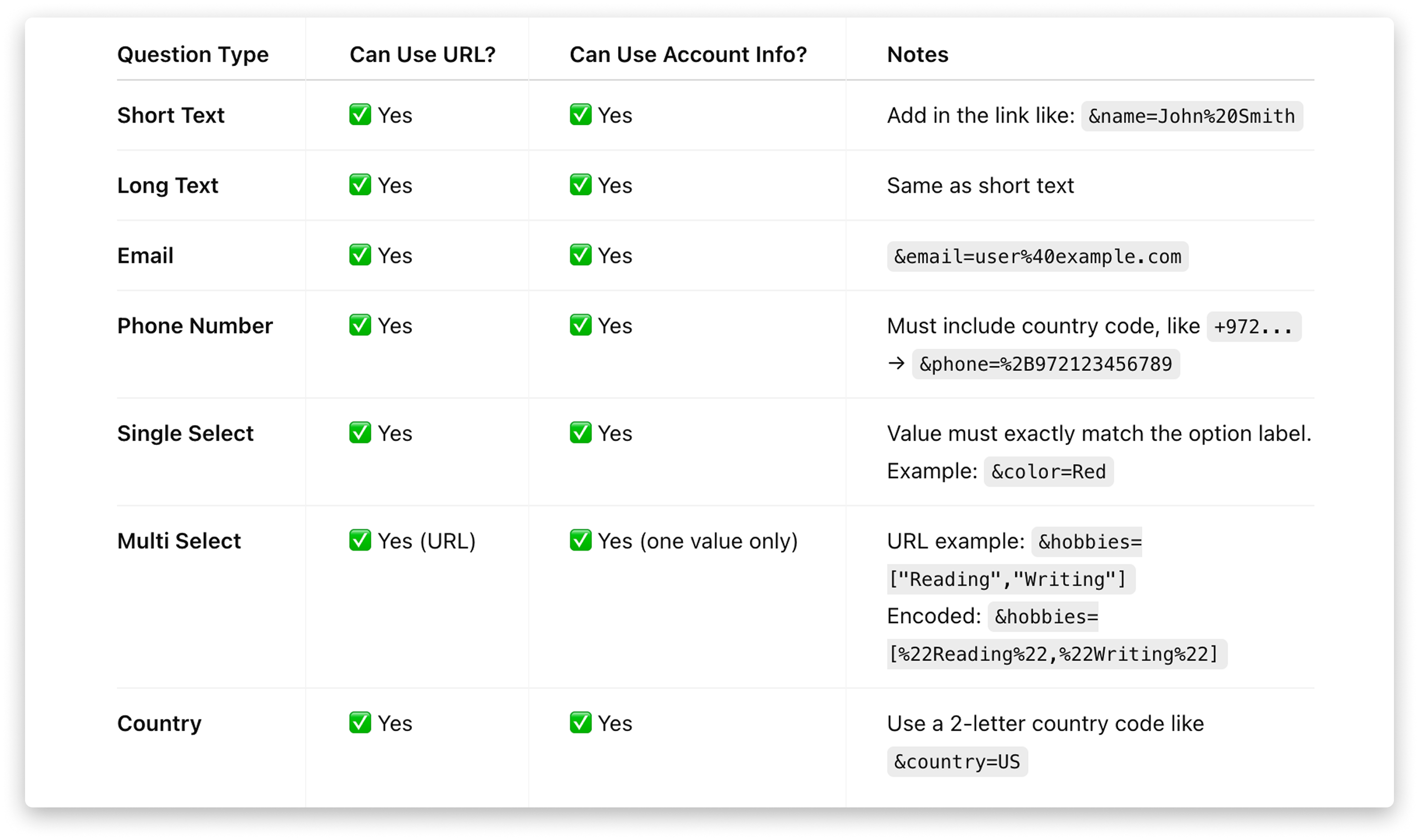Click the green check in Single Select Account Info cell
Screen dimensions: 1419x840
(x=580, y=433)
